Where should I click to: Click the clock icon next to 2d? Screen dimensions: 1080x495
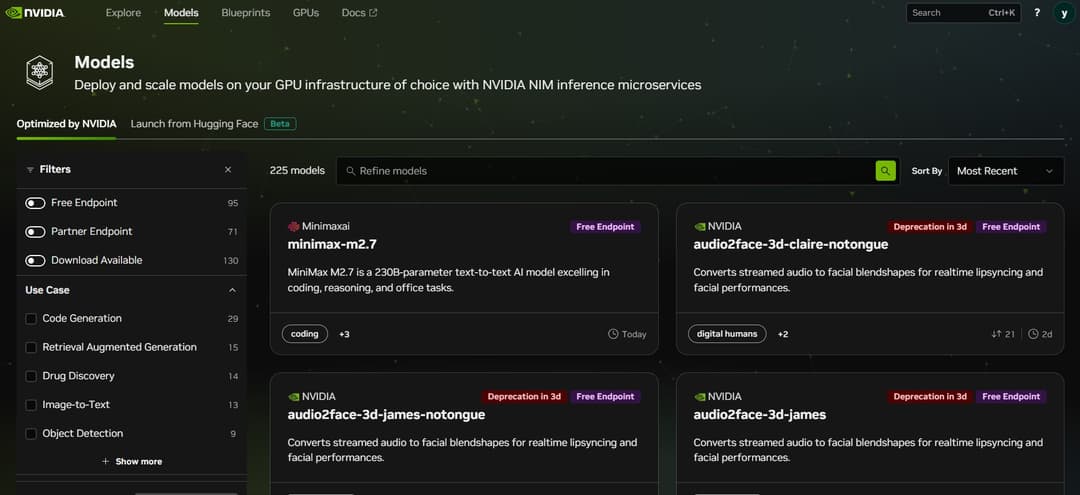pyautogui.click(x=1033, y=334)
